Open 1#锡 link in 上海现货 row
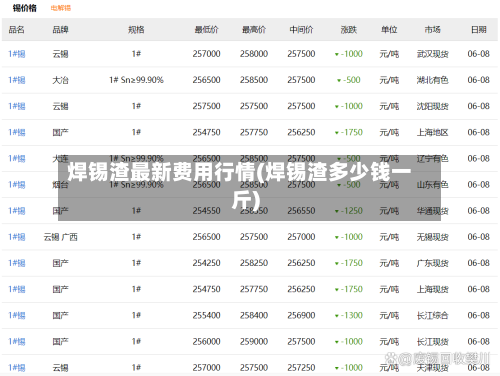 [17, 289]
